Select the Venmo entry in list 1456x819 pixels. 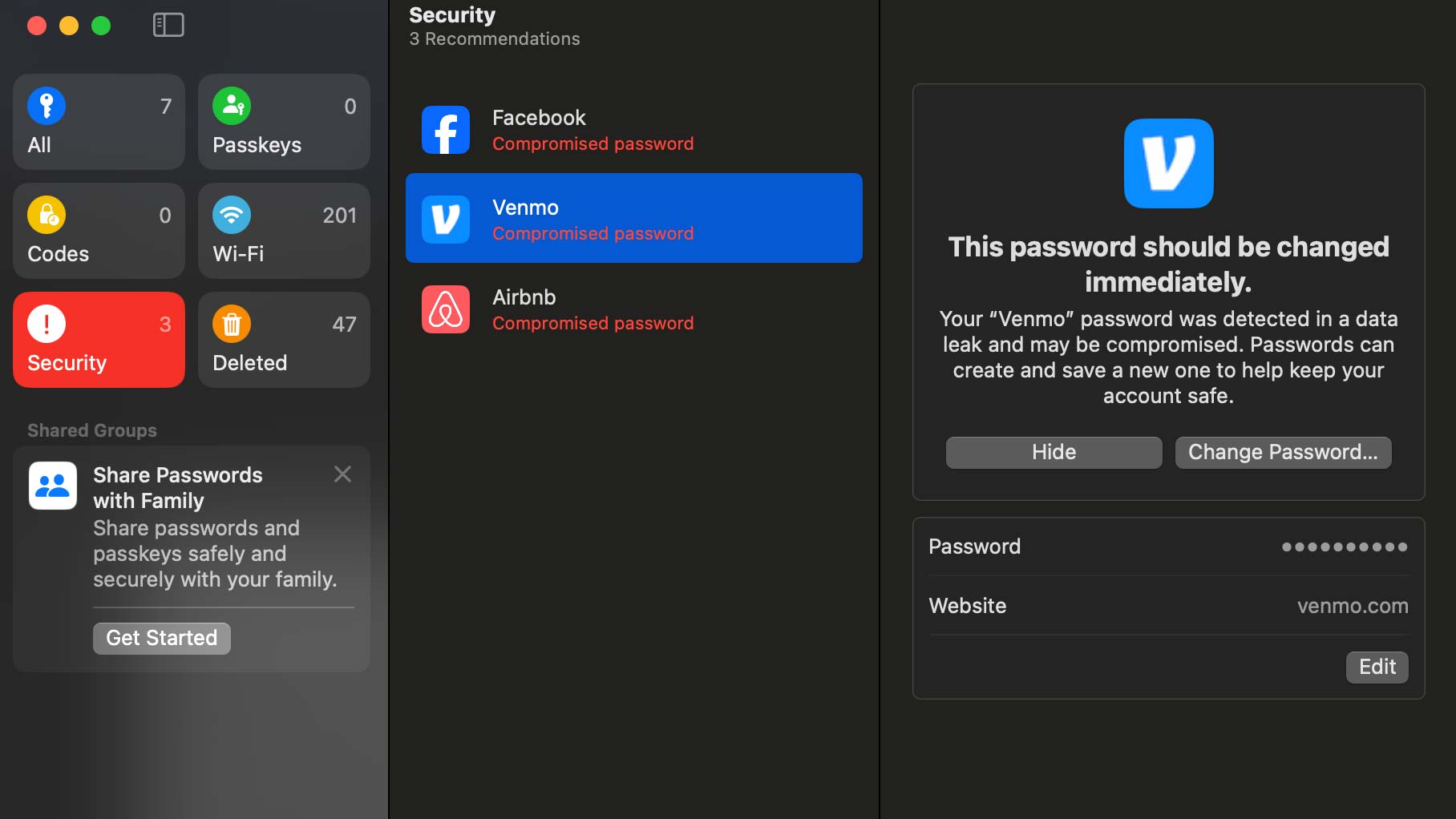tap(633, 219)
